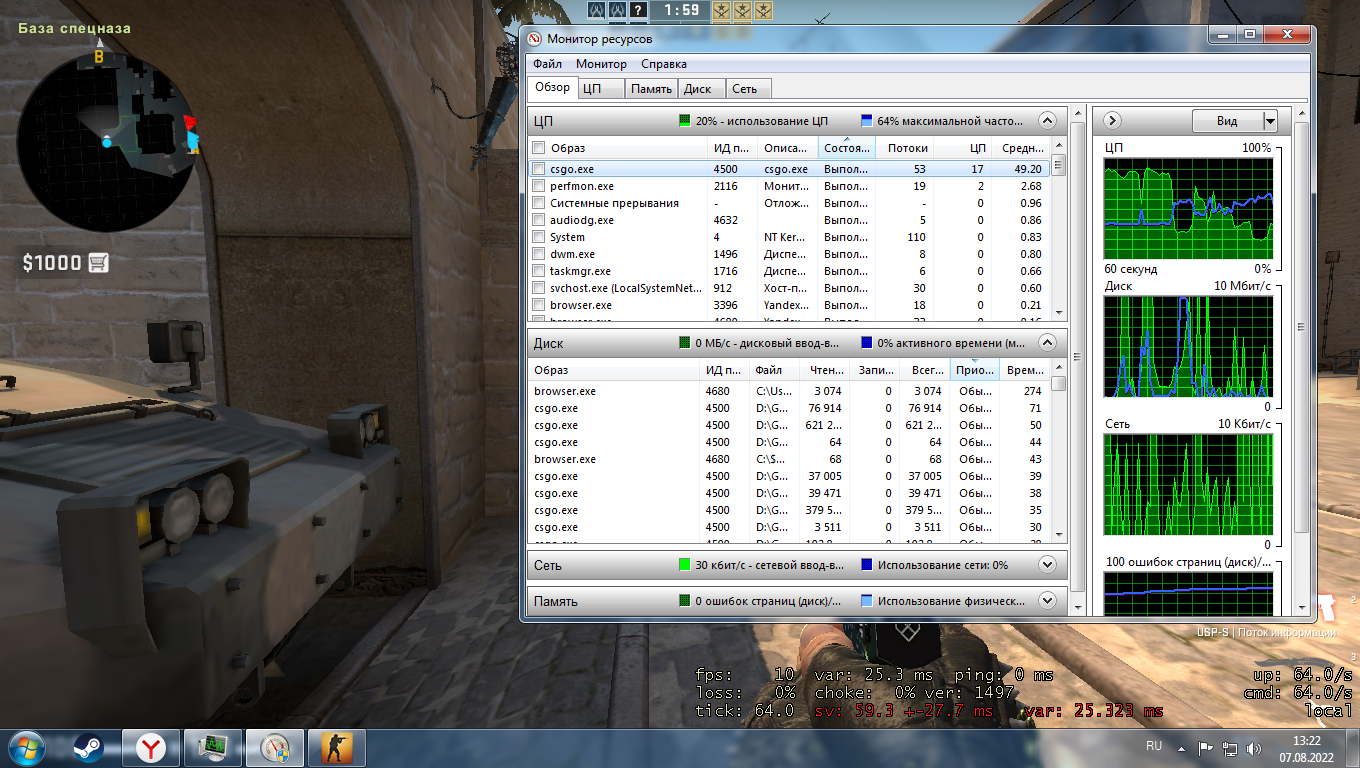Select disk row with 76 914 read bytes
Viewport: 1360px width, 768px height.
[x=790, y=408]
